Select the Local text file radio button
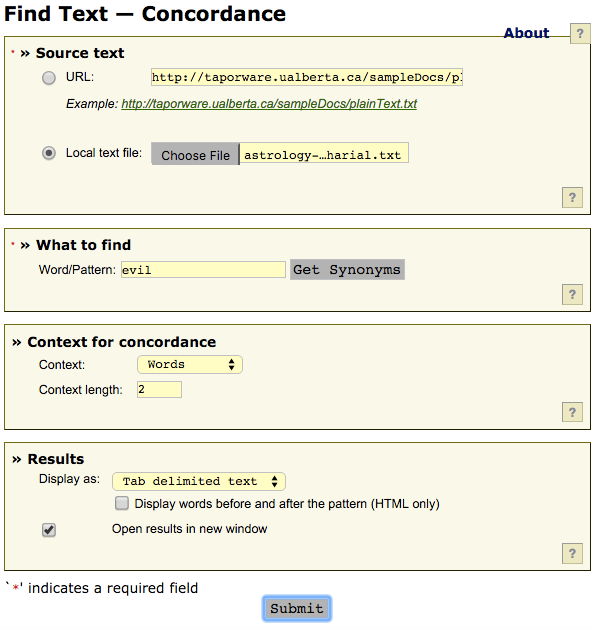This screenshot has width=596, height=629. tap(49, 153)
